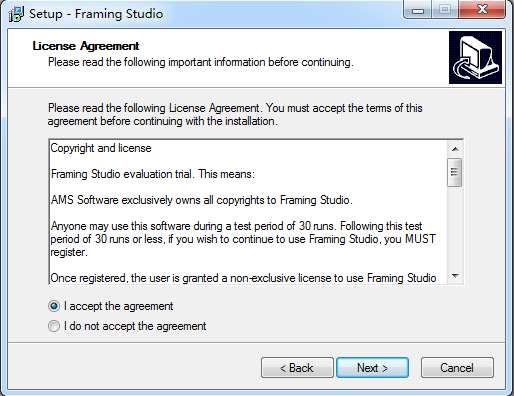Viewport: 514px width, 396px height.
Task: Click inside the license agreement text box
Action: click(x=248, y=212)
